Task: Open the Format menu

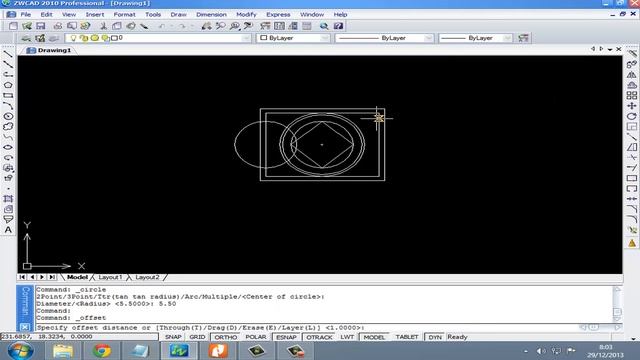Action: (124, 15)
